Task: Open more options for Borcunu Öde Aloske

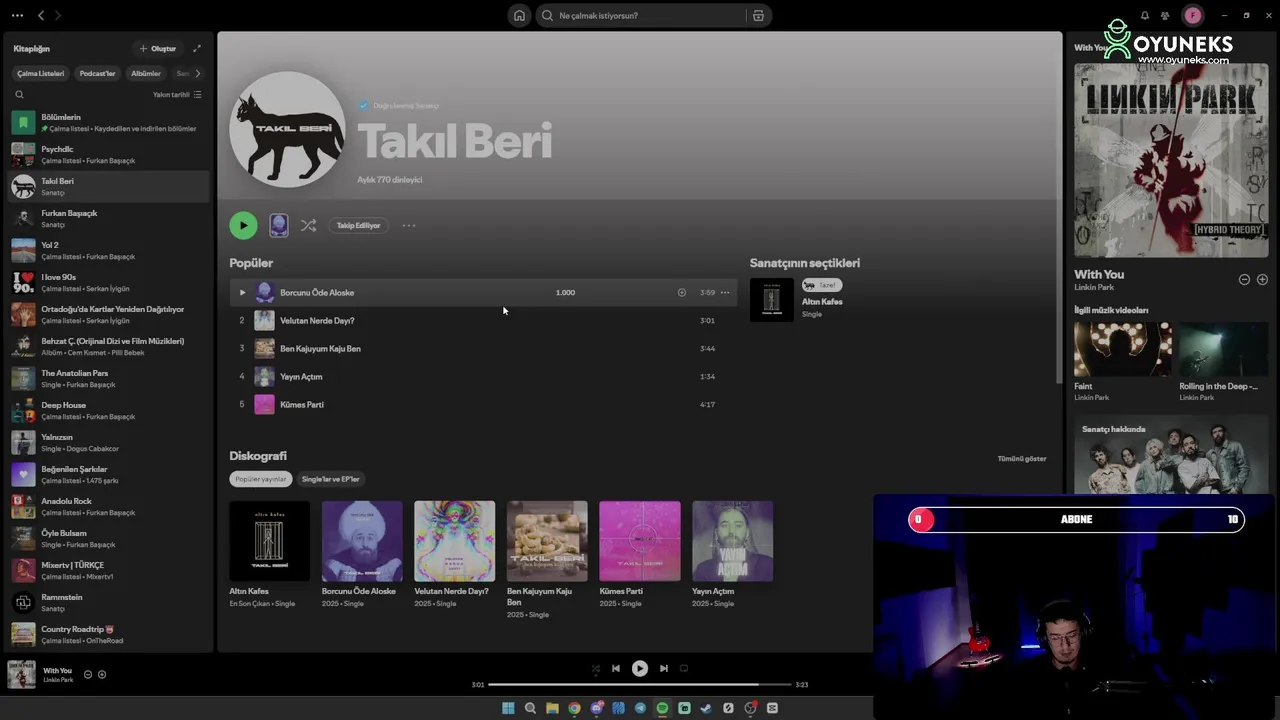Action: (725, 293)
